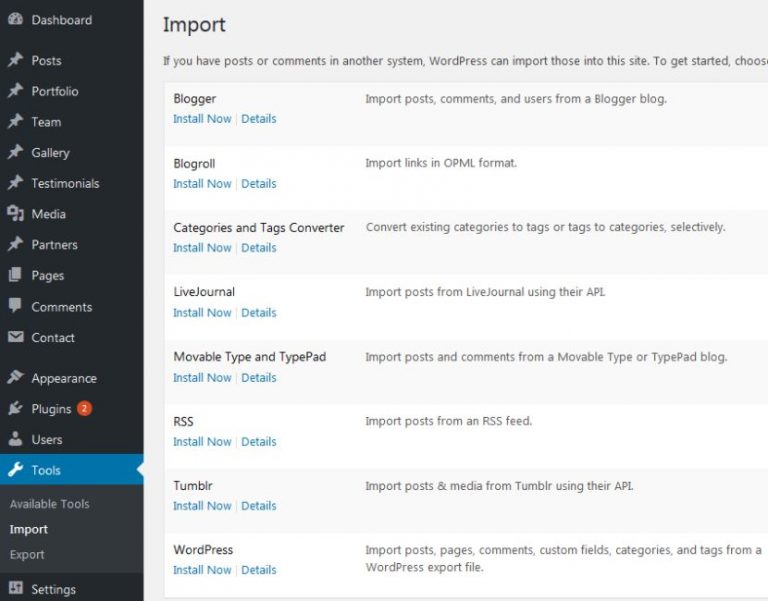
Task: View Details for the WordPress importer
Action: pos(259,570)
